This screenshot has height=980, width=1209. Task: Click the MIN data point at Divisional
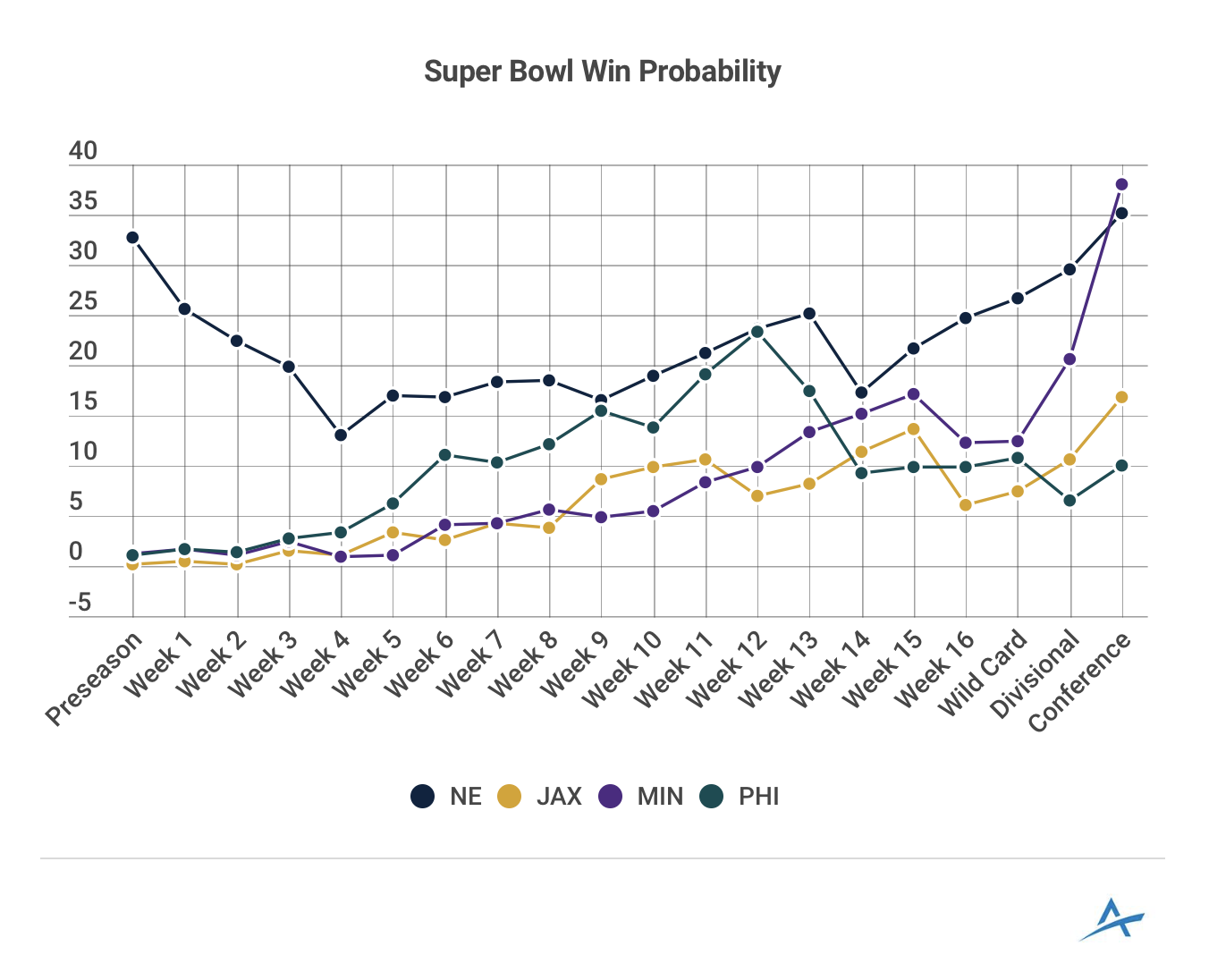coord(1069,359)
